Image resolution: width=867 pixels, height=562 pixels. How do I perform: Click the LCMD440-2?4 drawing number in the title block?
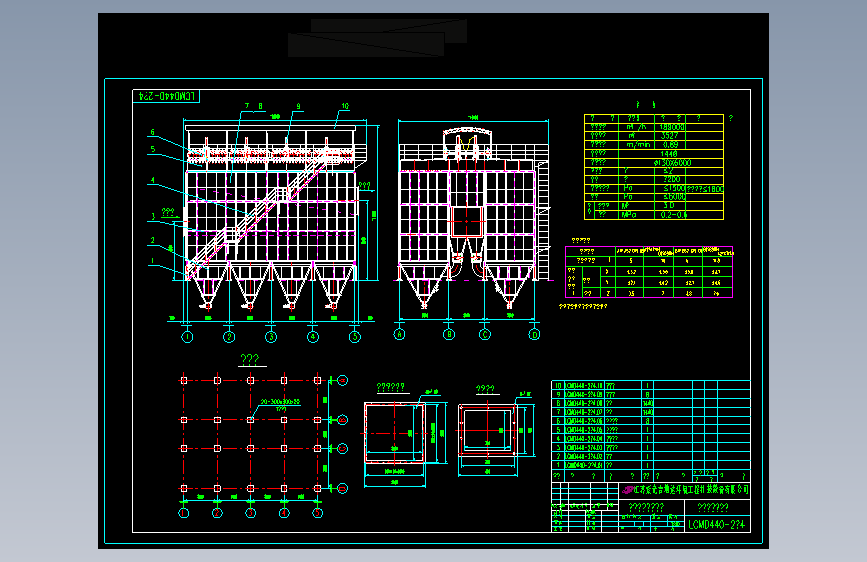[x=717, y=524]
